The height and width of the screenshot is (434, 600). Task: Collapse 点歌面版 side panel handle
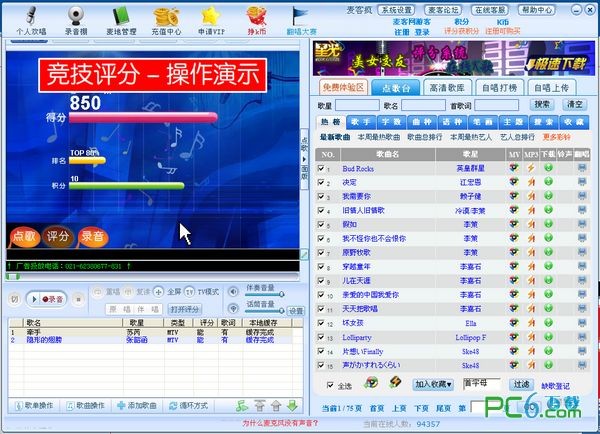pos(305,159)
